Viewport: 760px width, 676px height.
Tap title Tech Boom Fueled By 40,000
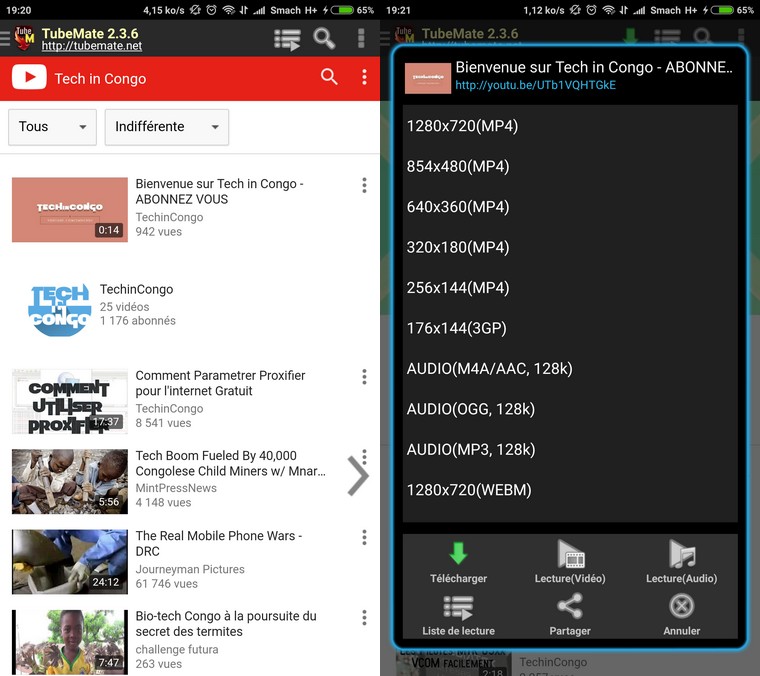point(231,463)
